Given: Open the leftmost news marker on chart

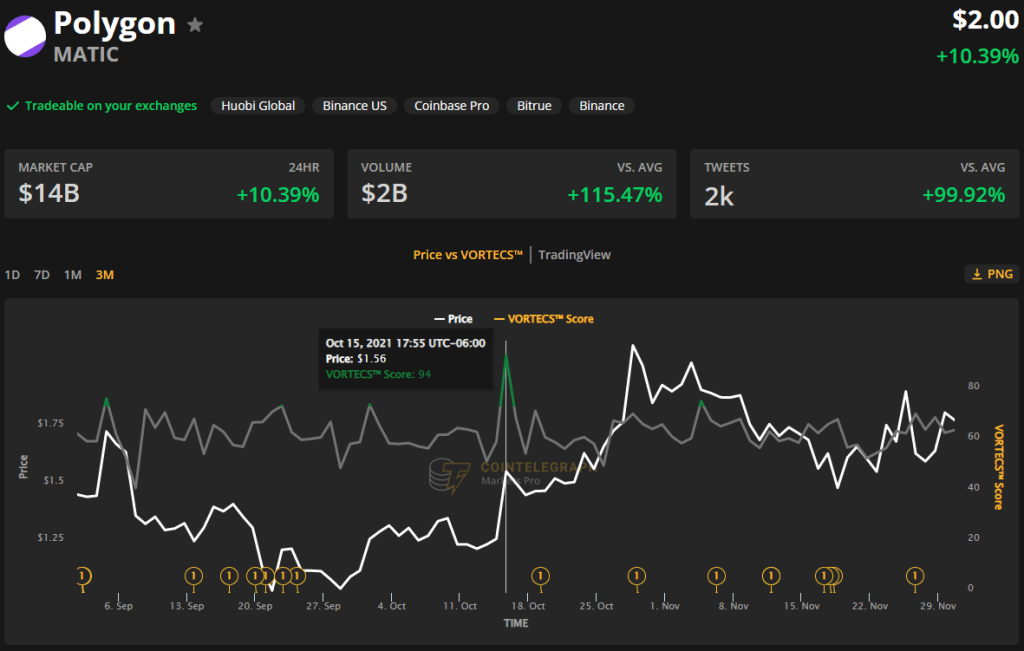Looking at the screenshot, I should 84,576.
